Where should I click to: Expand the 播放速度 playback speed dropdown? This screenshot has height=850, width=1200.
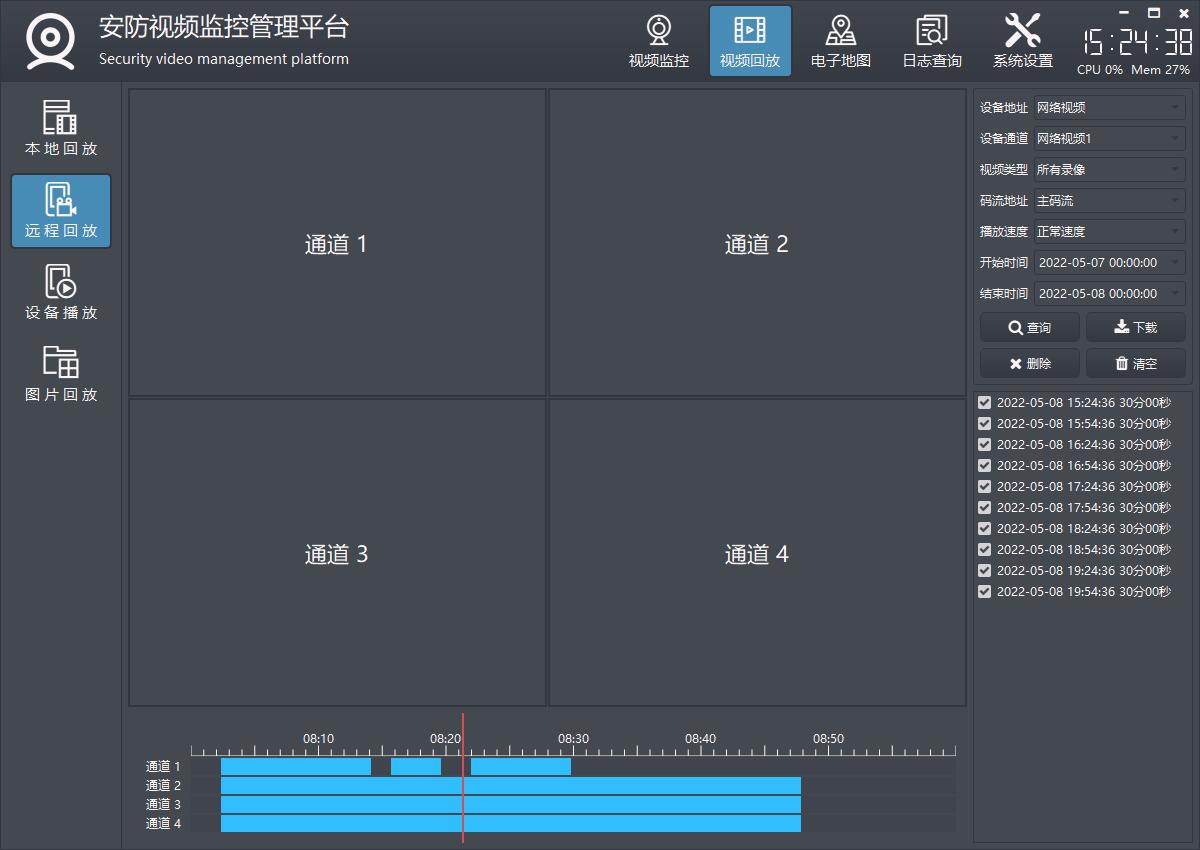[x=1108, y=232]
